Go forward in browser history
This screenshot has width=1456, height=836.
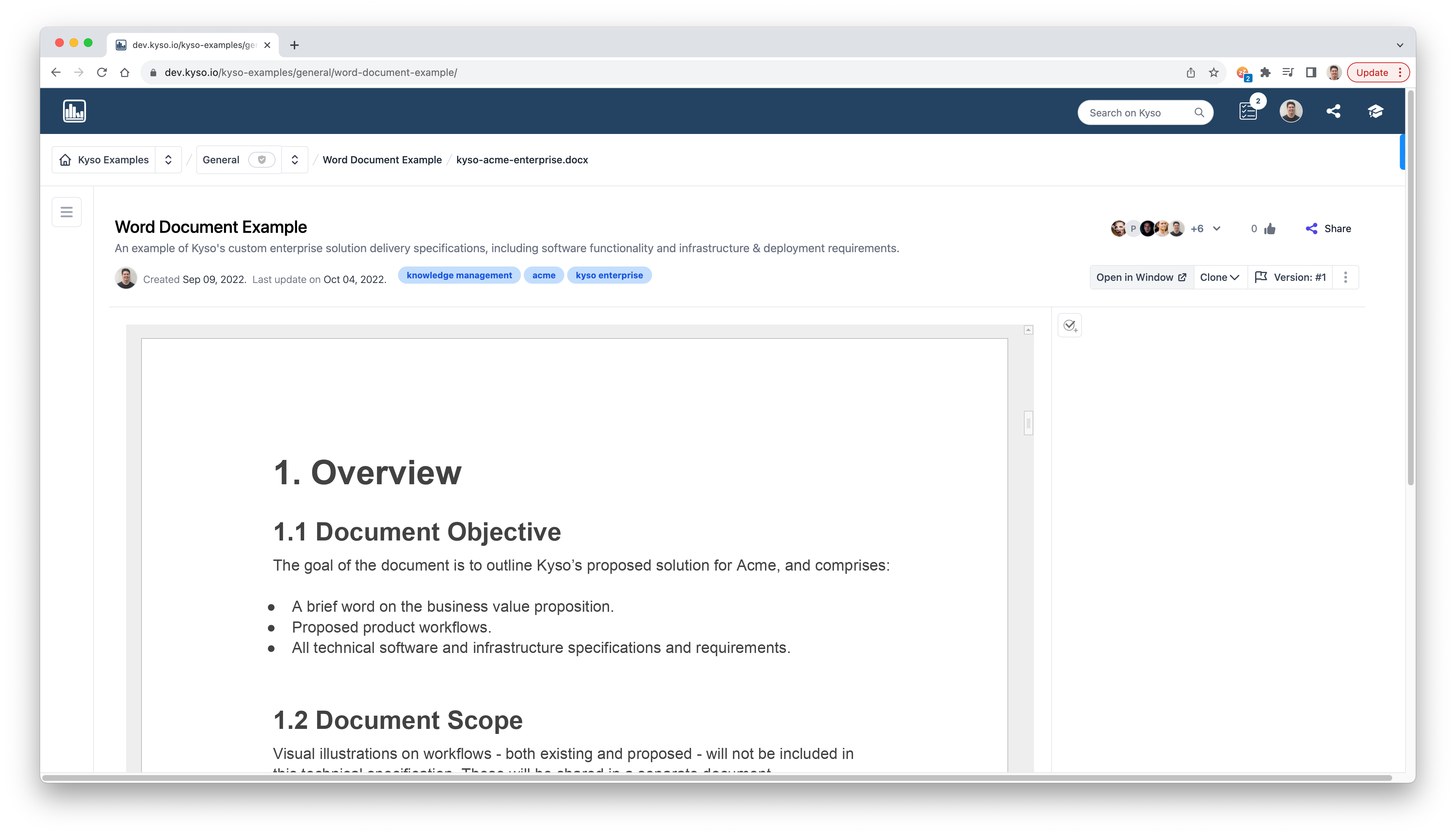coord(79,72)
